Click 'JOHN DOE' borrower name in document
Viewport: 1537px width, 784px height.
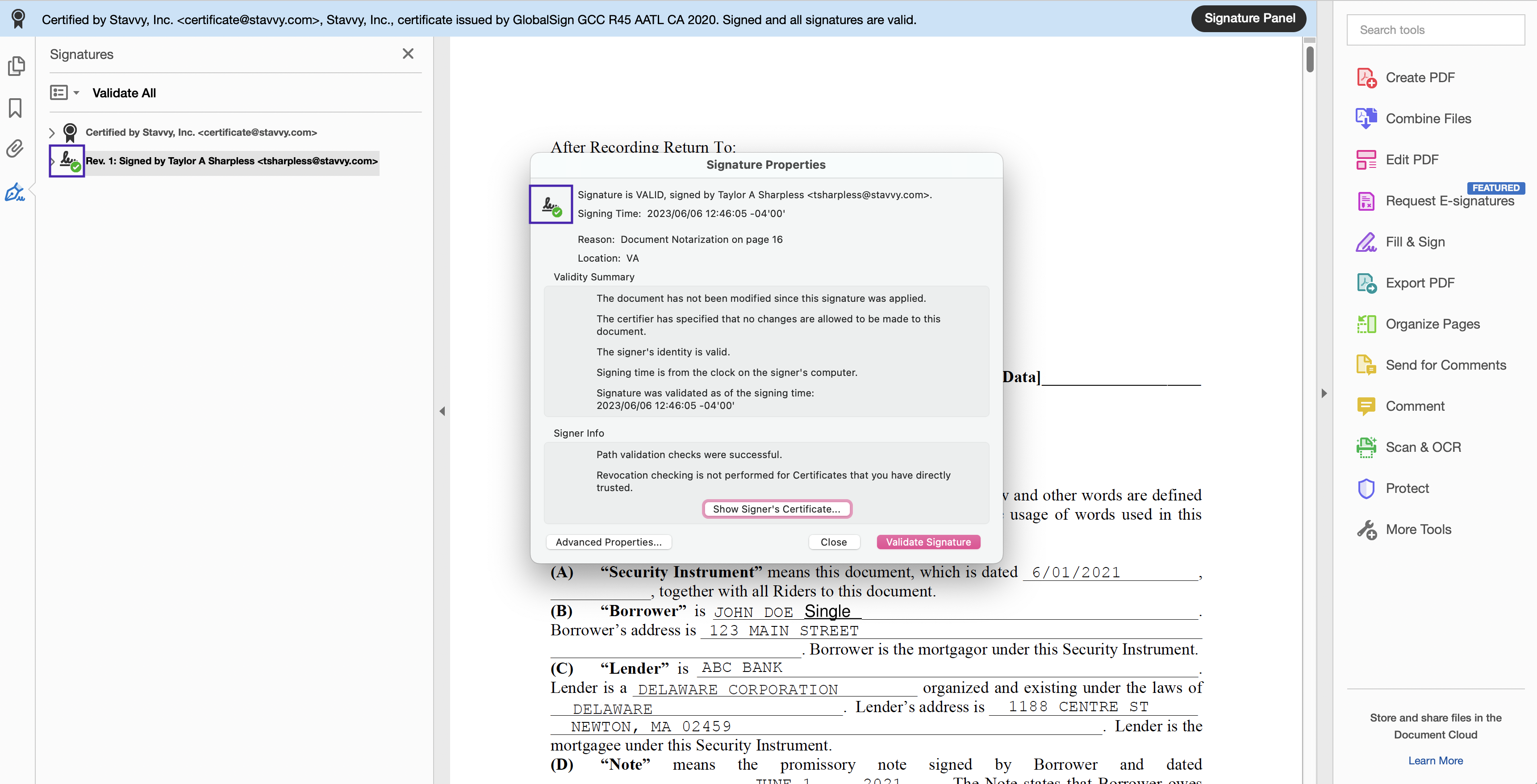tap(754, 612)
